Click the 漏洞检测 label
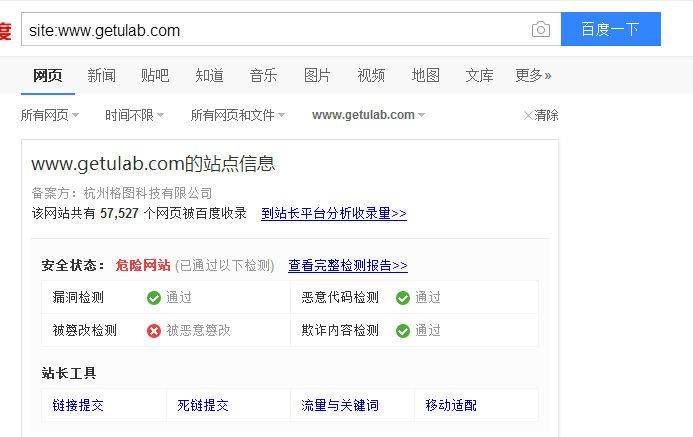The image size is (693, 437). point(78,297)
